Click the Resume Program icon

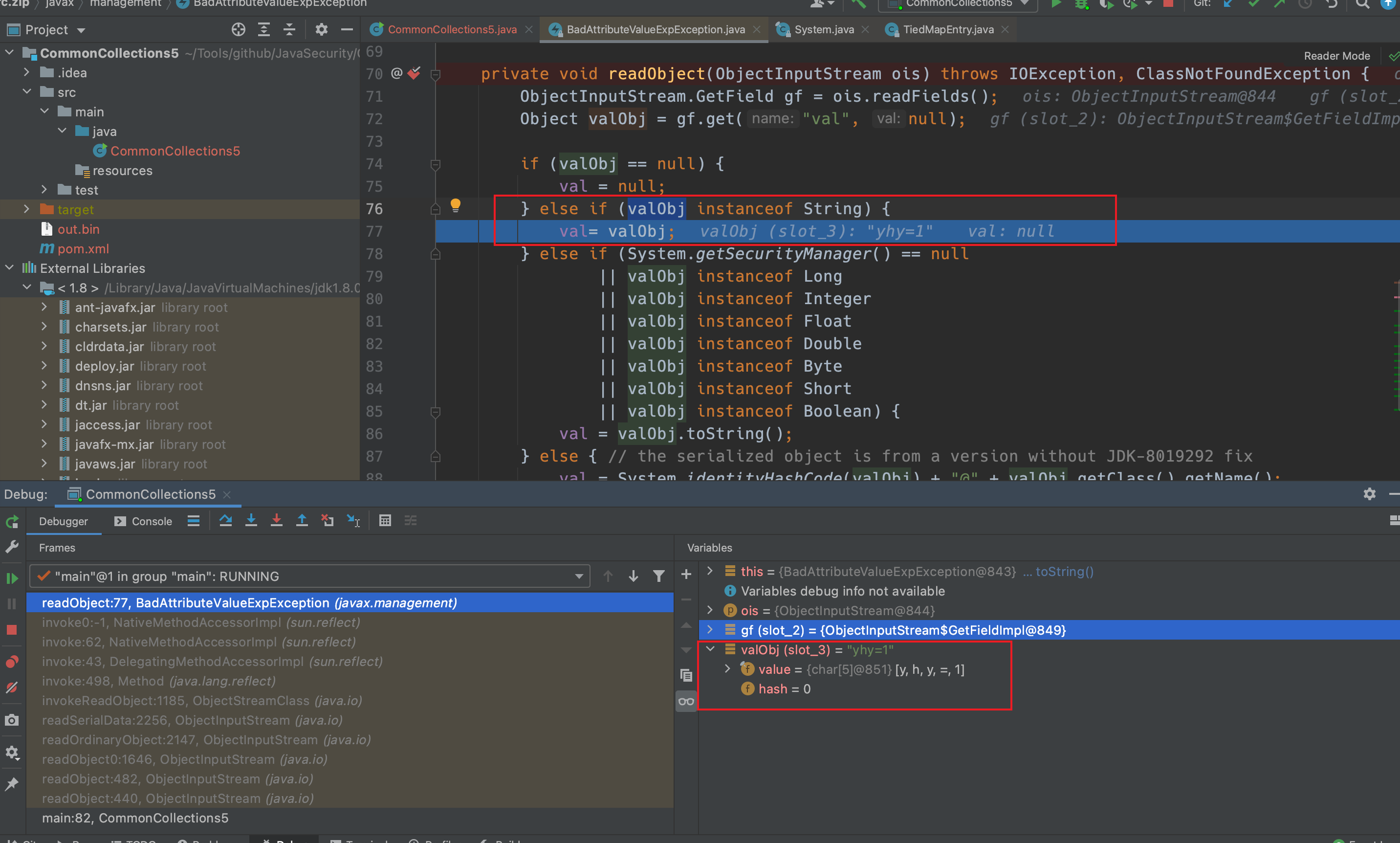12,578
